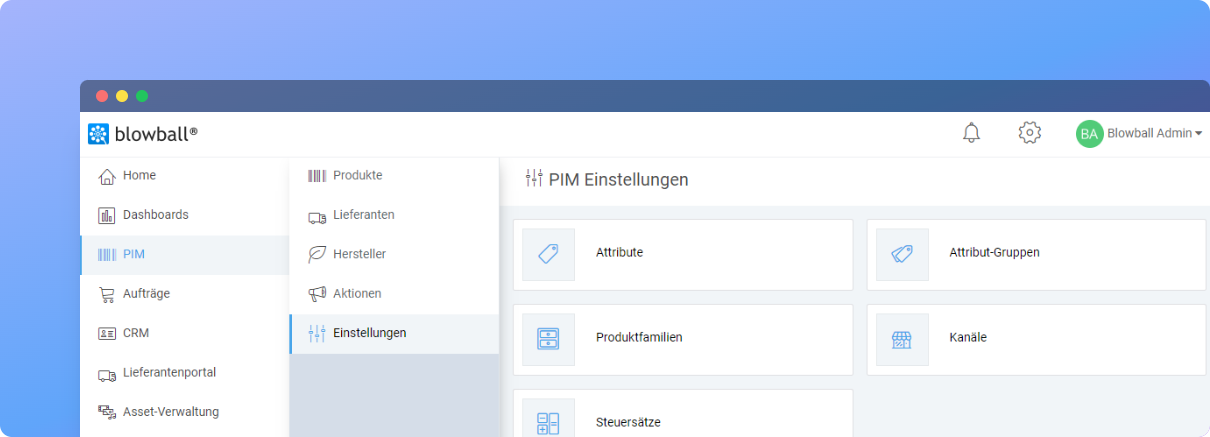Click the PIM Einstellungen page title
Image resolution: width=1210 pixels, height=437 pixels.
pyautogui.click(x=618, y=180)
